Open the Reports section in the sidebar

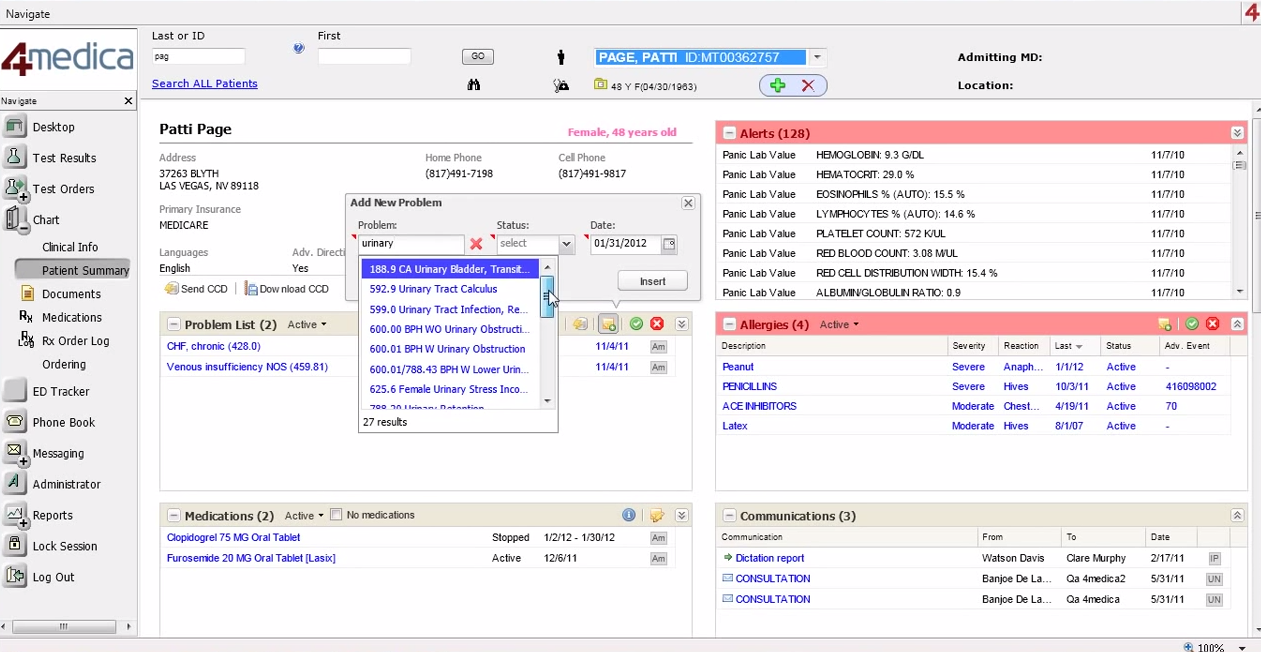pos(52,515)
